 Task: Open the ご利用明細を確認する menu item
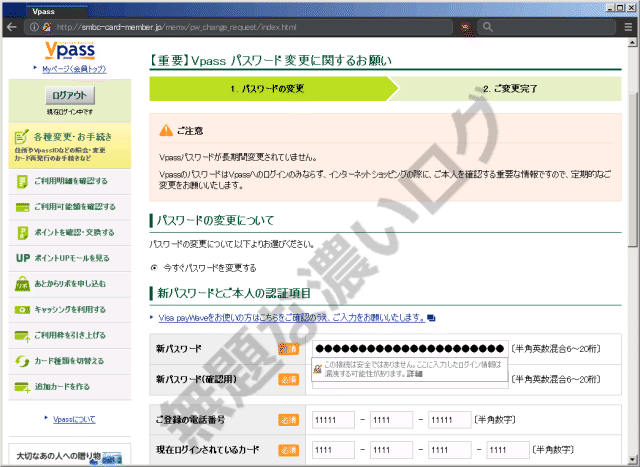tap(70, 181)
